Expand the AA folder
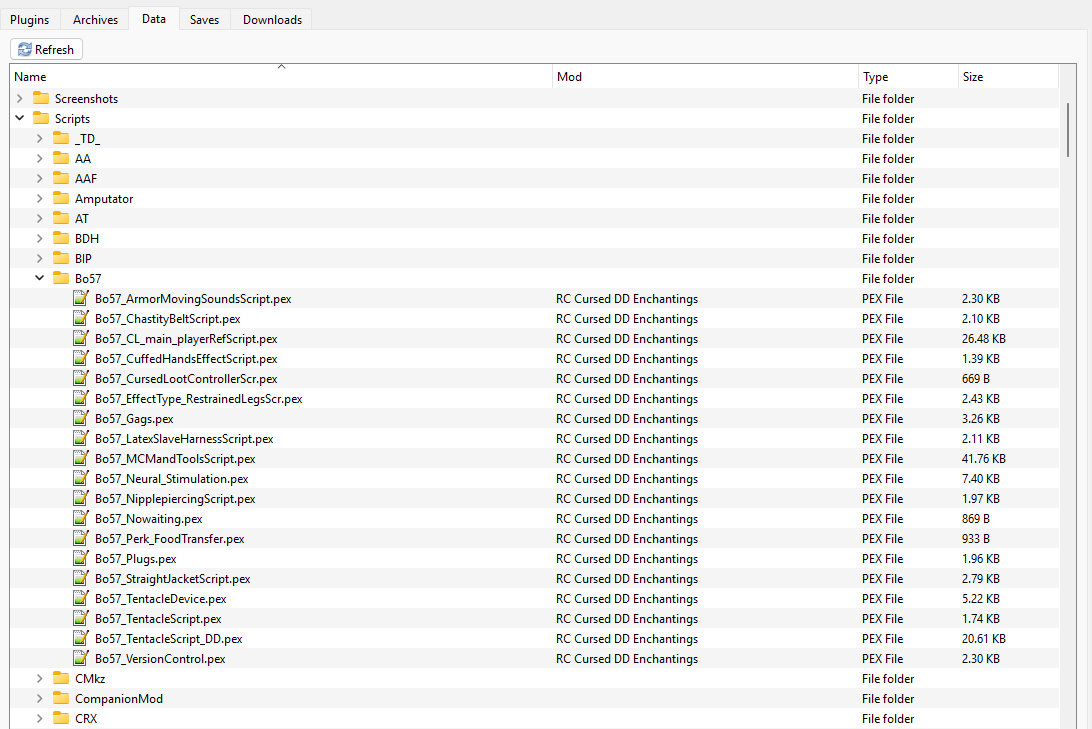Image resolution: width=1092 pixels, height=729 pixels. 40,159
